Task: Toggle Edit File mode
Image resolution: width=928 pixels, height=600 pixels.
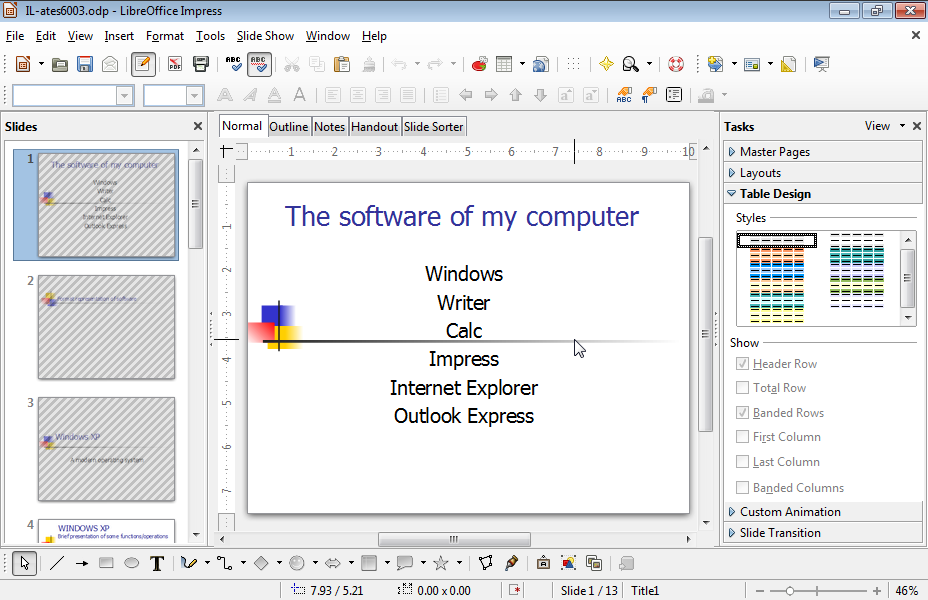Action: click(x=143, y=64)
